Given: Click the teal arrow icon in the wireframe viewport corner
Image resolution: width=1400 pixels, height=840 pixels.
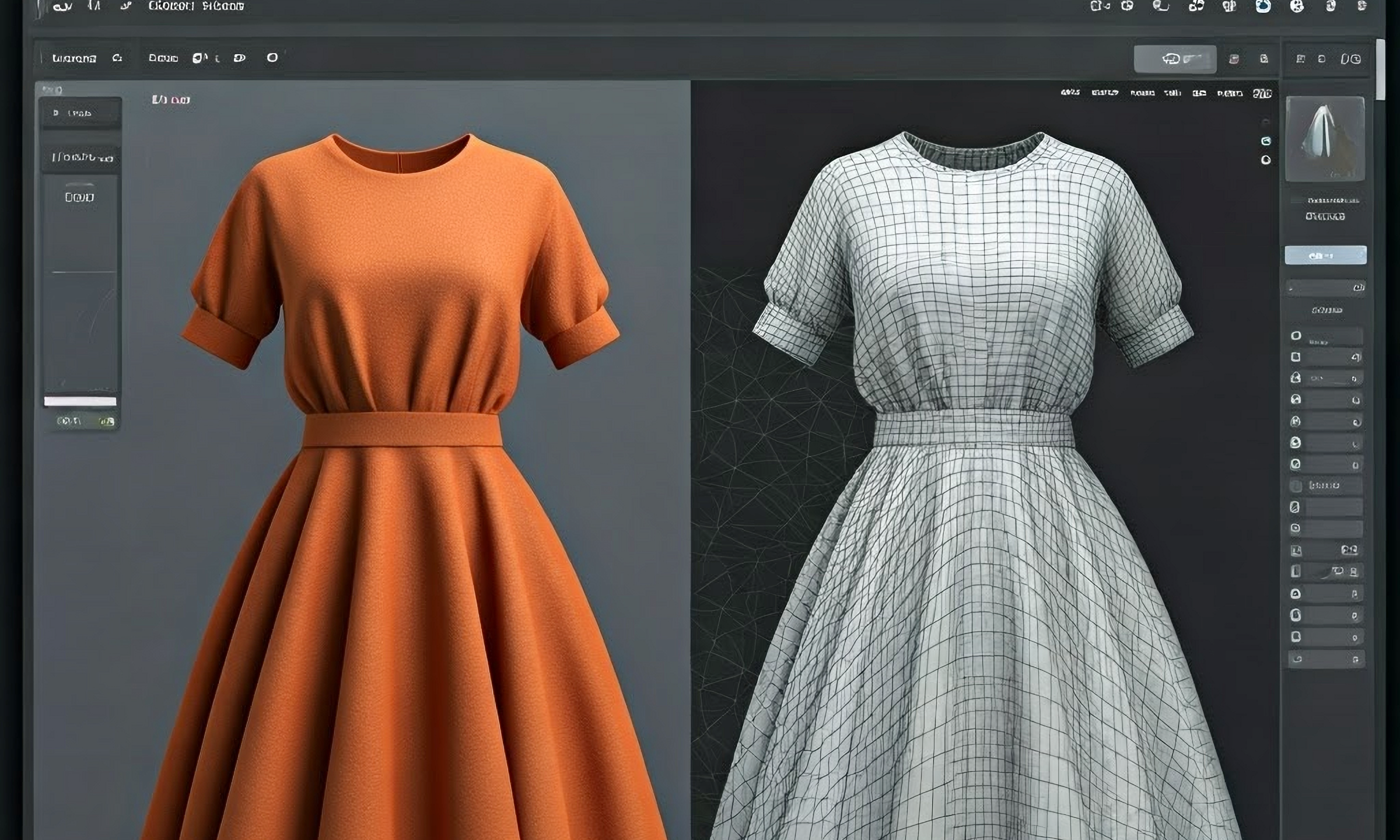Looking at the screenshot, I should point(1266,141).
